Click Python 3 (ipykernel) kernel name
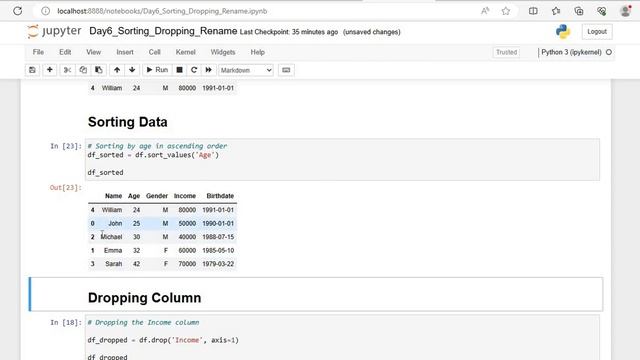This screenshot has width=640, height=360. [571, 52]
